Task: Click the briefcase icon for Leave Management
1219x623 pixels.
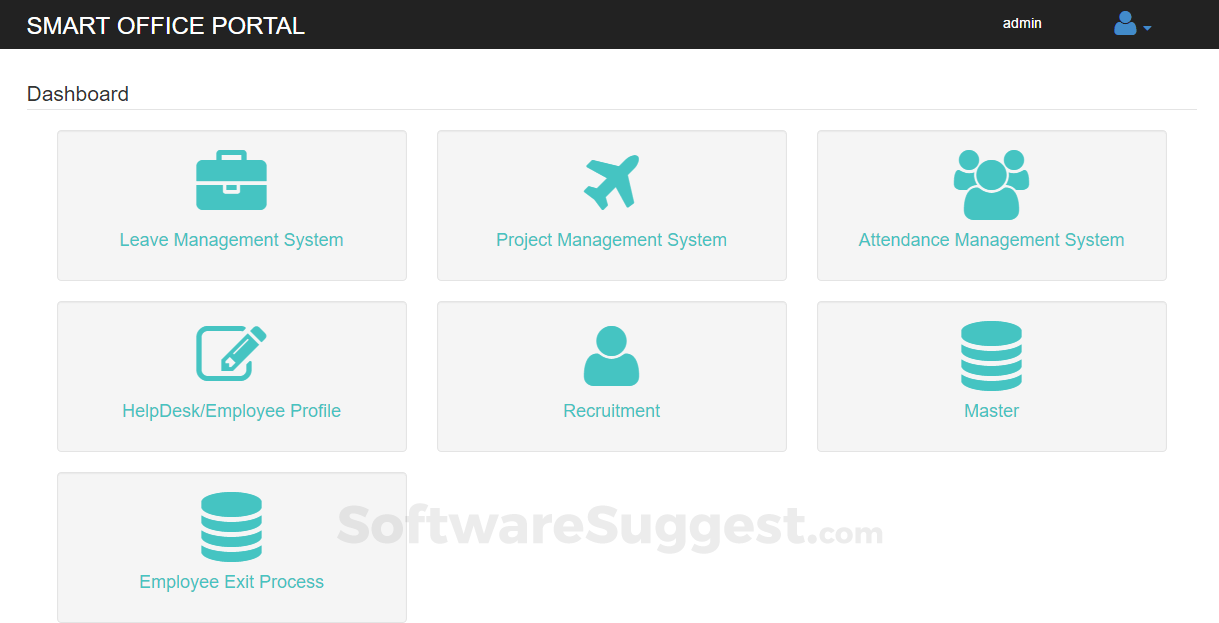Action: point(231,181)
